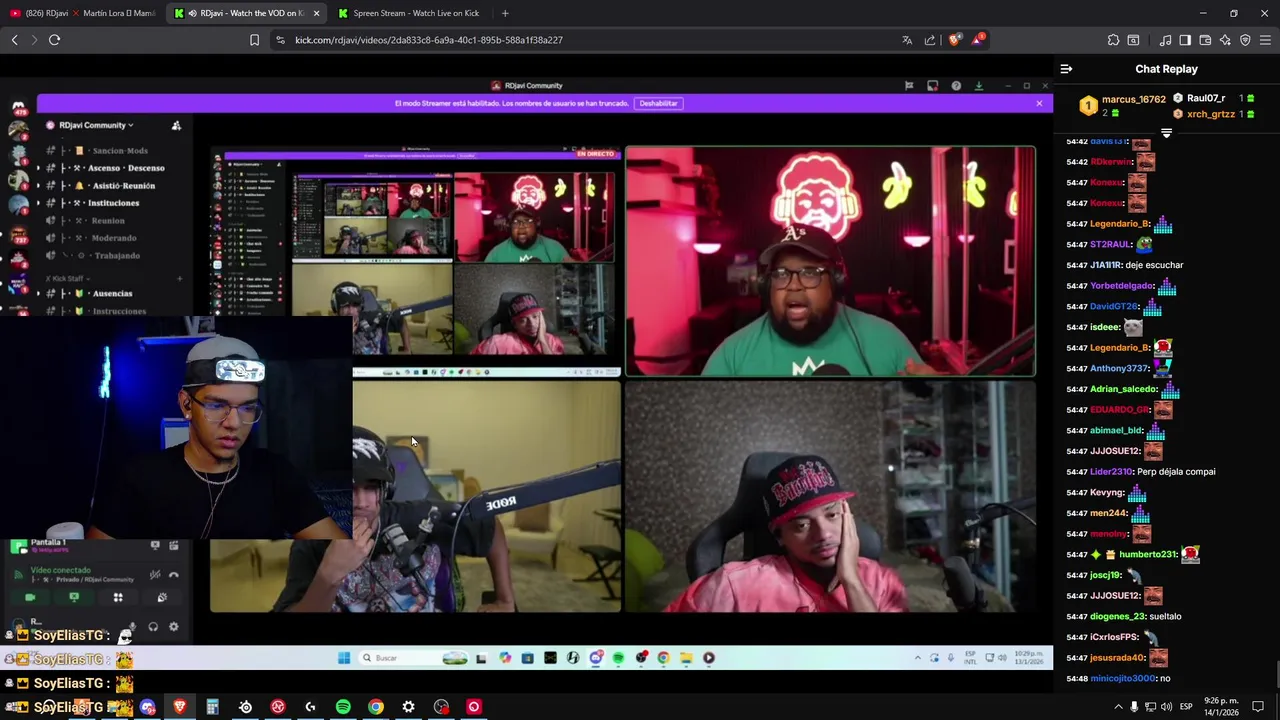Viewport: 1280px width, 720px height.
Task: Open Discord user settings gear
Action: pyautogui.click(x=174, y=627)
